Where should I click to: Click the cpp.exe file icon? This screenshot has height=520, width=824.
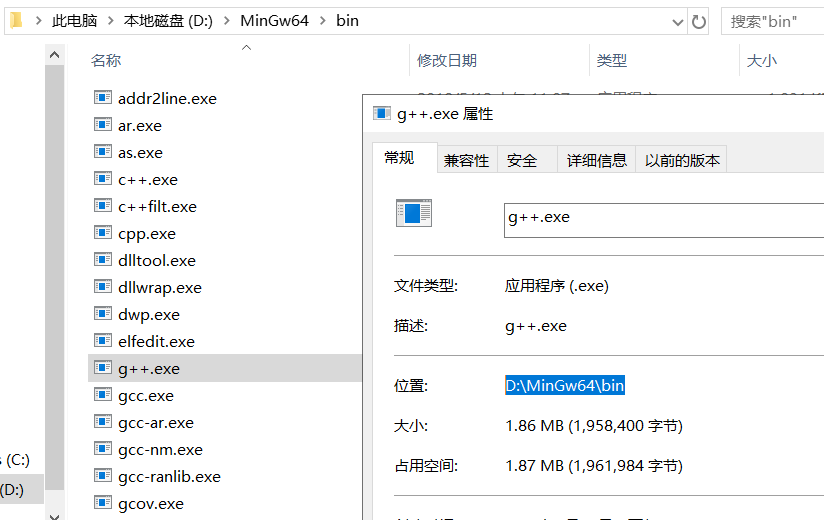pos(102,233)
